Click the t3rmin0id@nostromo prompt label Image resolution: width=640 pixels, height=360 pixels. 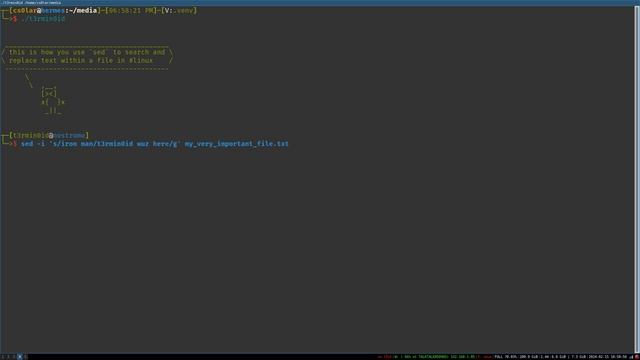(49, 135)
